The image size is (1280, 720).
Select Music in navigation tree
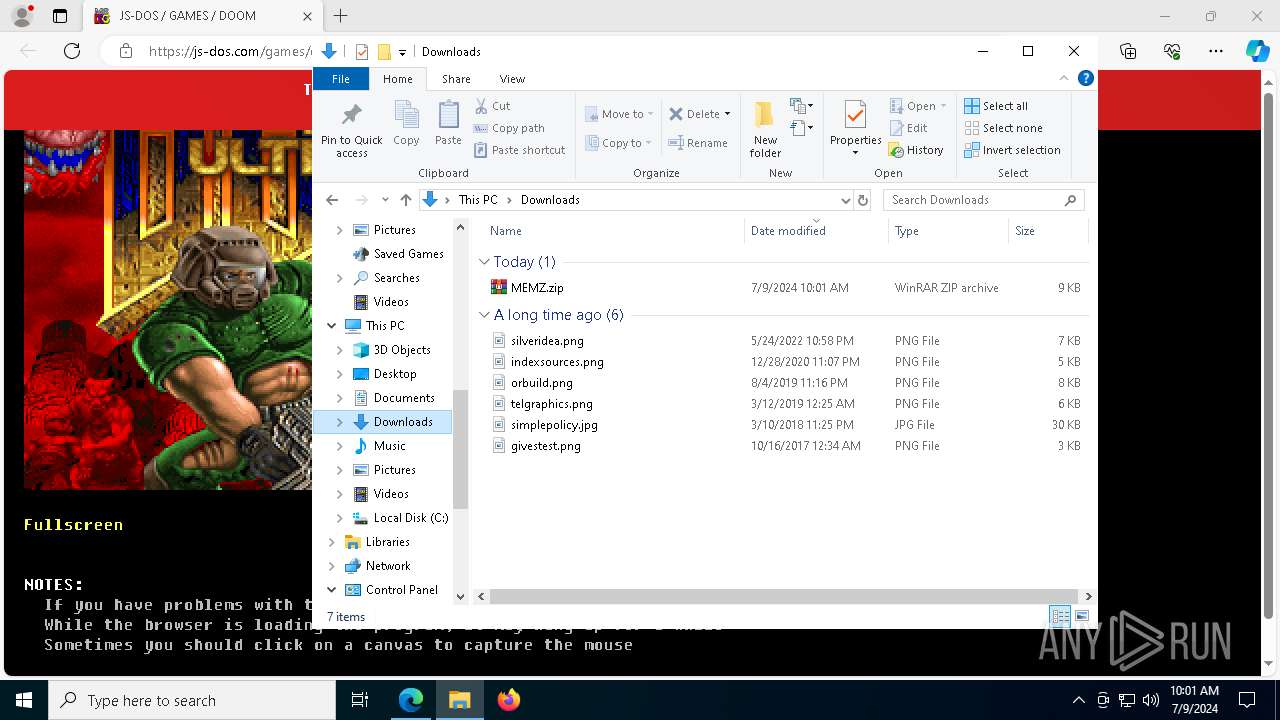pos(389,446)
